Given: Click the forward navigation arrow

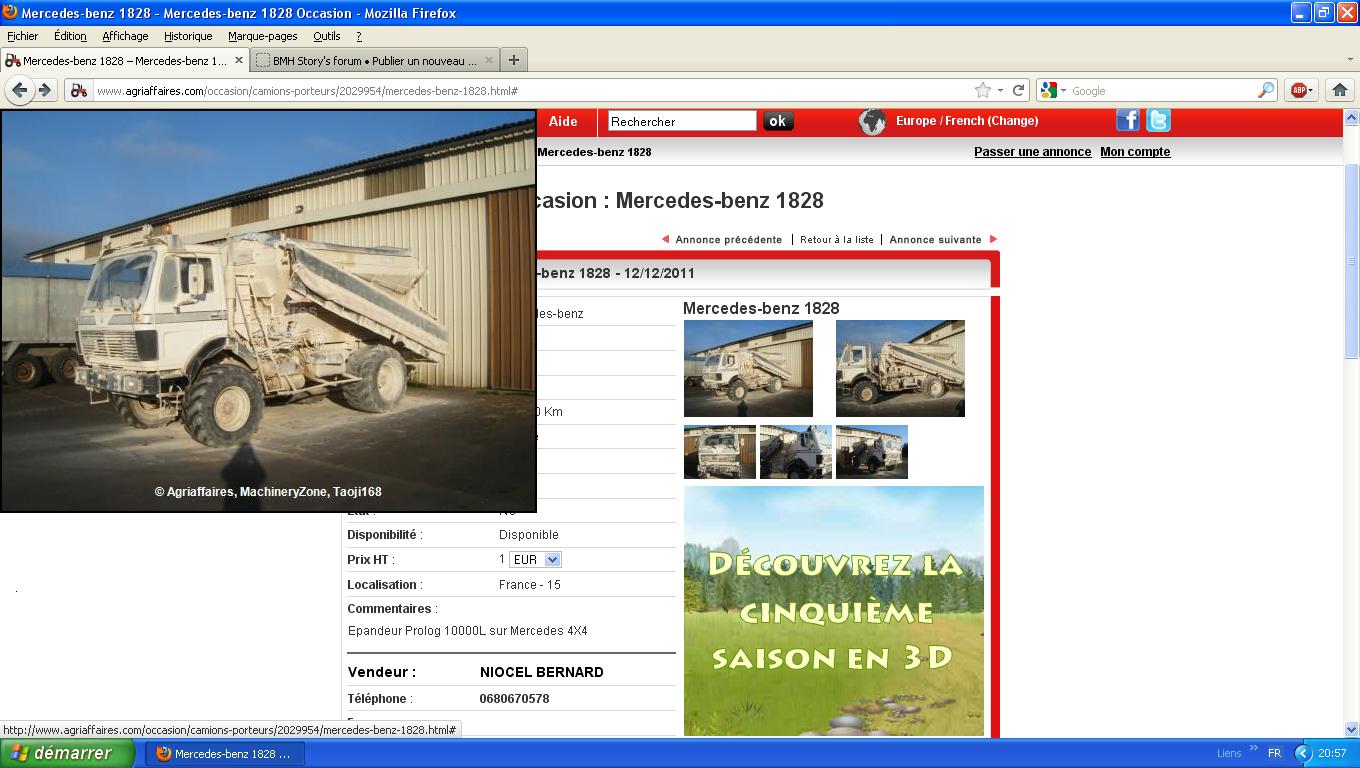Looking at the screenshot, I should click(x=45, y=90).
